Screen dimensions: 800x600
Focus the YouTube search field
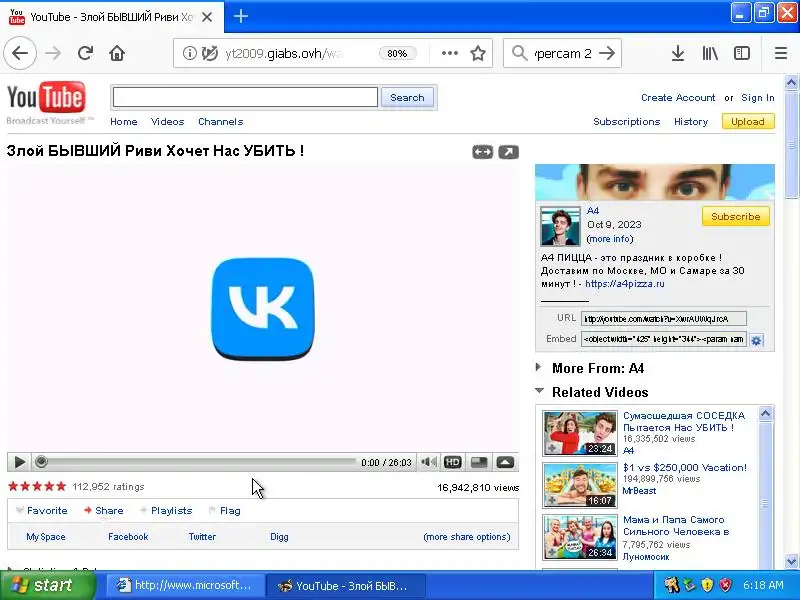point(245,97)
